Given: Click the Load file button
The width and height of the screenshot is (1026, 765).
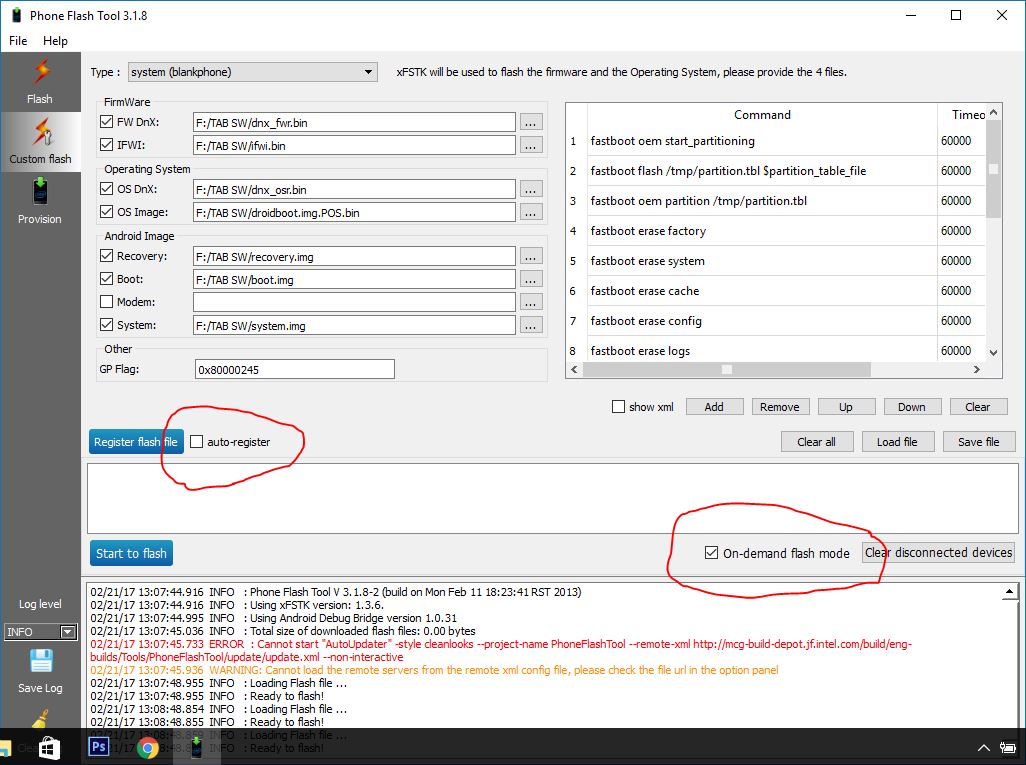Looking at the screenshot, I should [x=898, y=442].
